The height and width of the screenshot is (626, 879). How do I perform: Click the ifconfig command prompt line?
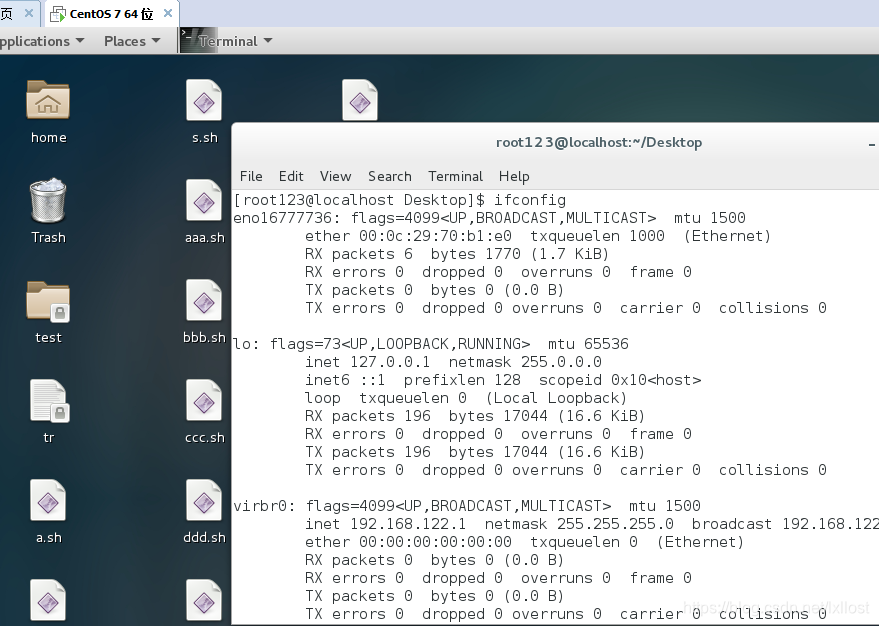400,200
